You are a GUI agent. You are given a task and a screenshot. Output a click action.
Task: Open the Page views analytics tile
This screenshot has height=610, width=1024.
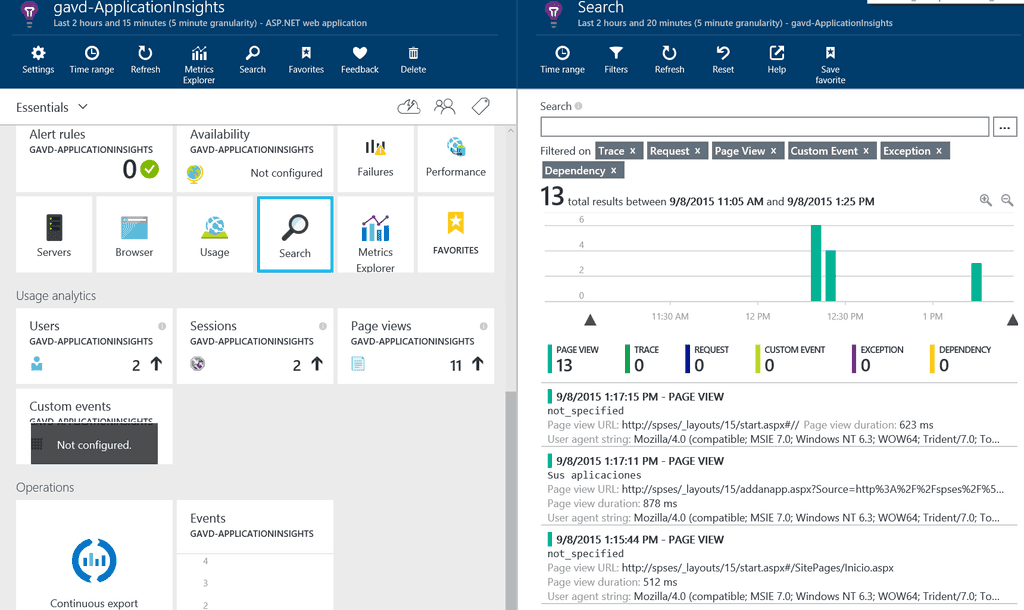click(415, 345)
